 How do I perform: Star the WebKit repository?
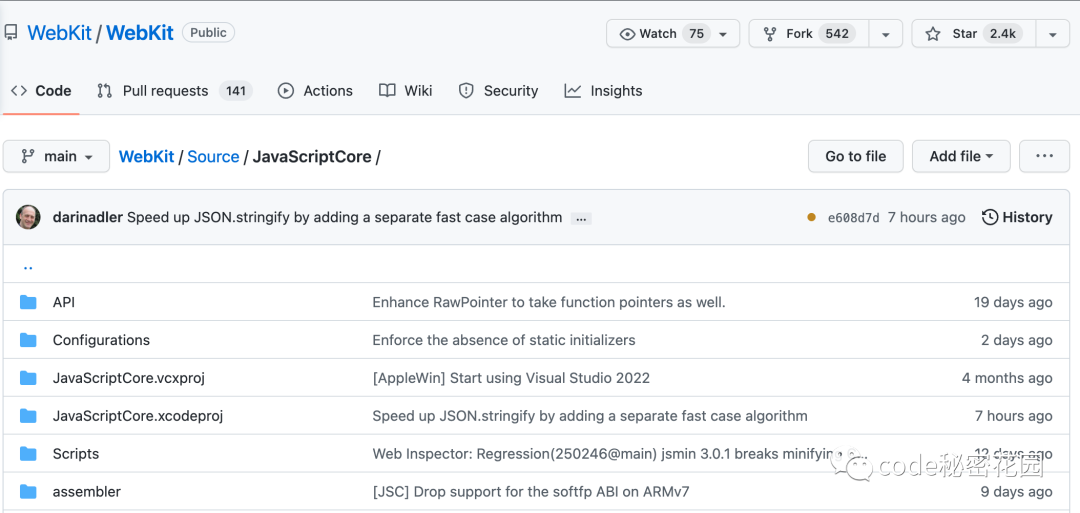tap(965, 34)
